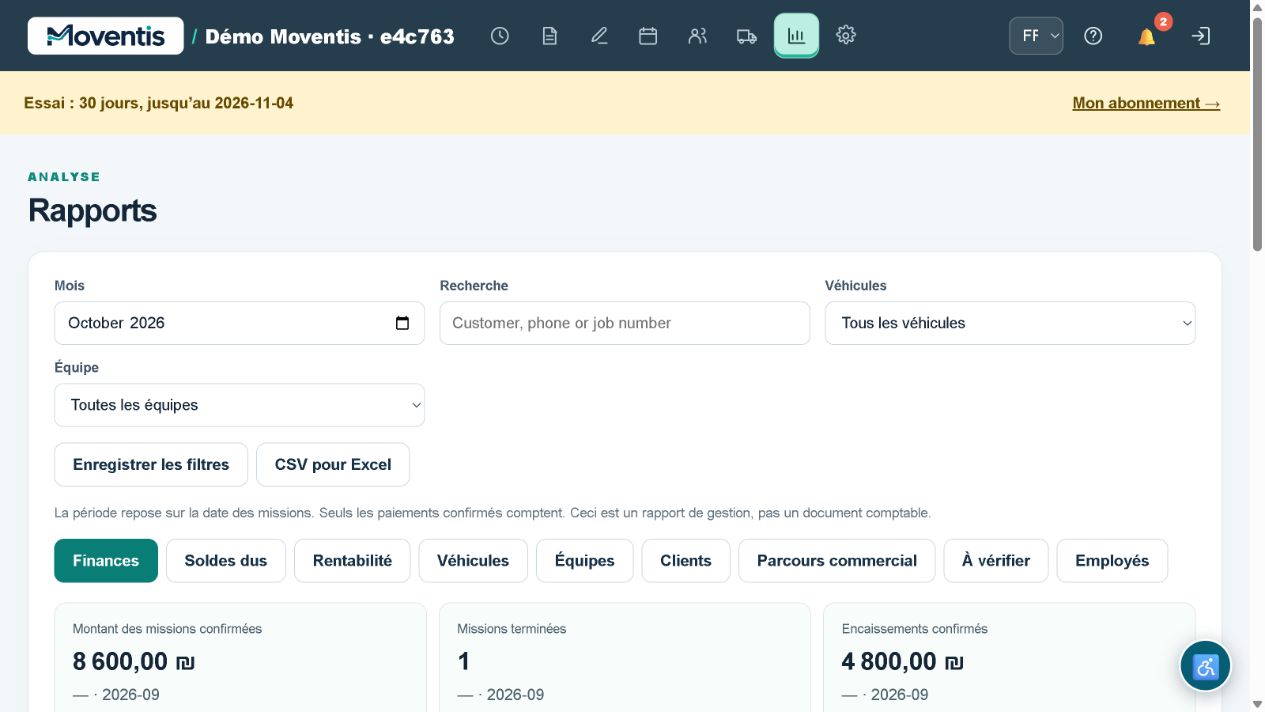Switch to the Employés tab
Viewport: 1265px width, 712px height.
[x=1112, y=561]
